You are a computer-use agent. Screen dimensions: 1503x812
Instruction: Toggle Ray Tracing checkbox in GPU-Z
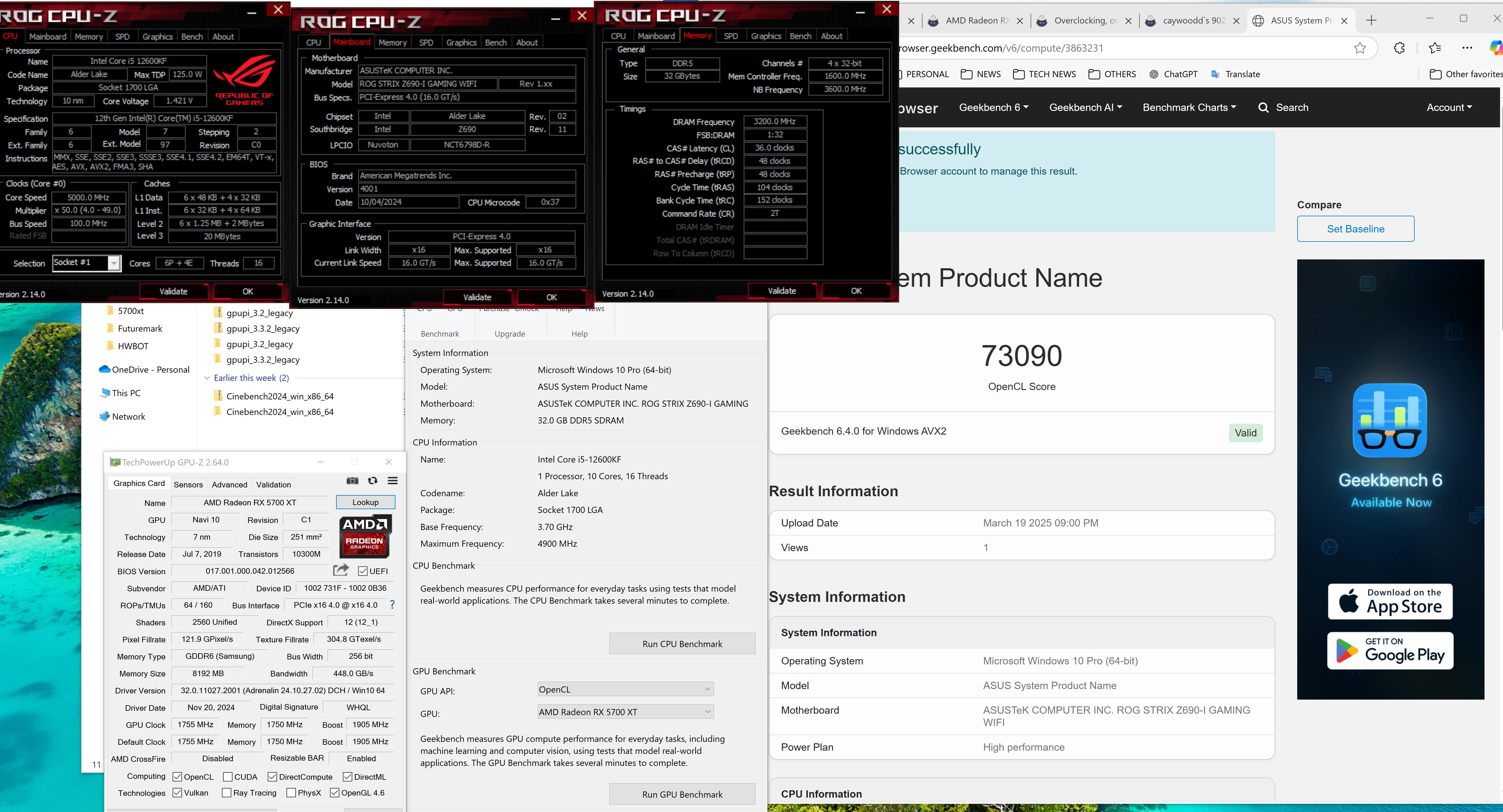click(226, 793)
